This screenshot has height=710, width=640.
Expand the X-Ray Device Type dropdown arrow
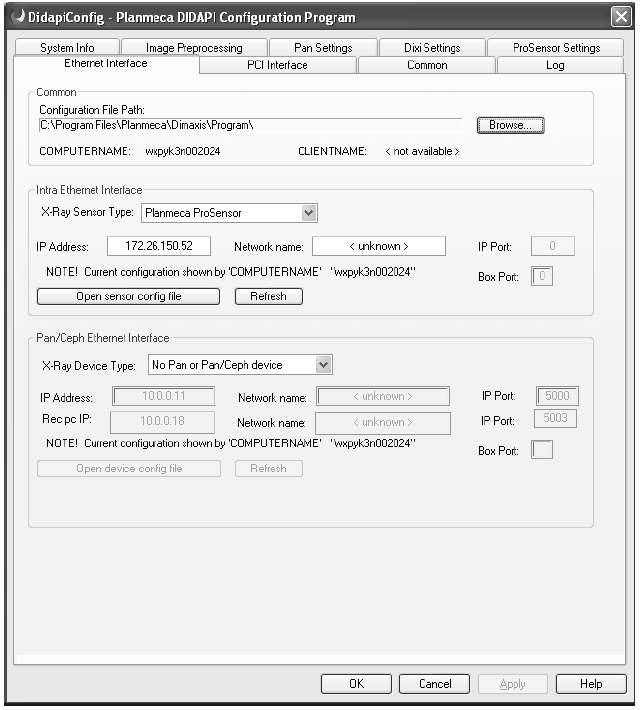323,365
